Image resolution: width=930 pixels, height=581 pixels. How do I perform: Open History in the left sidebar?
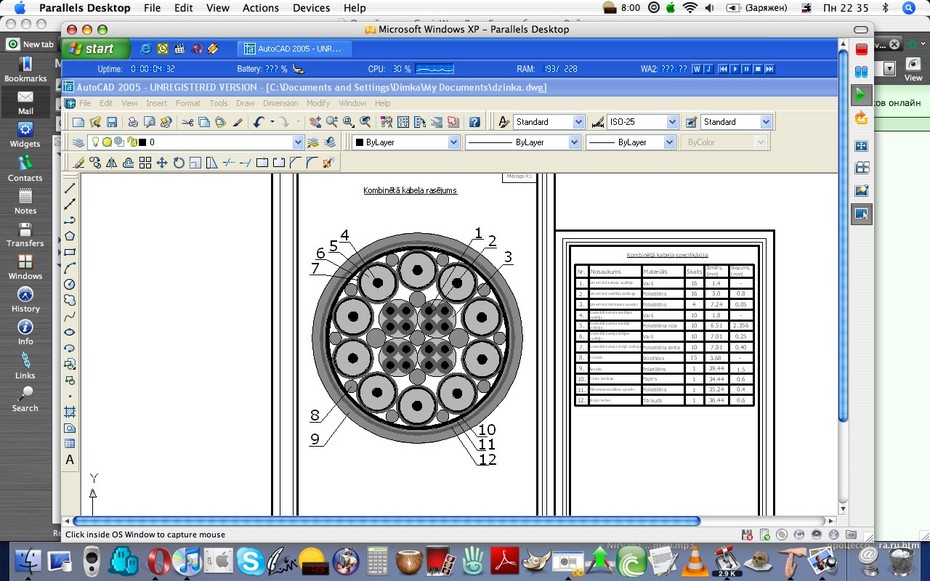pyautogui.click(x=25, y=299)
